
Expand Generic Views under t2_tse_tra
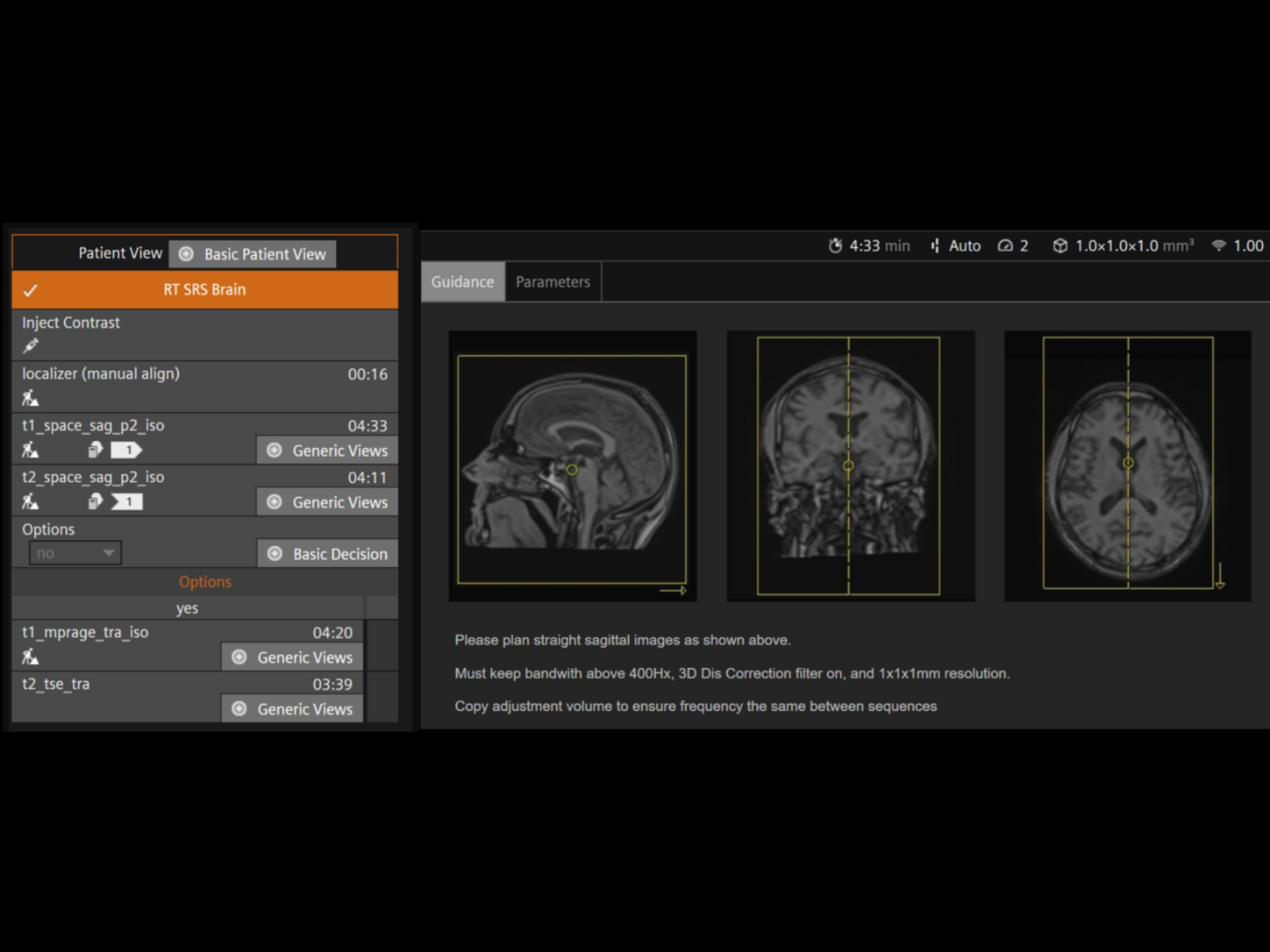tap(291, 709)
